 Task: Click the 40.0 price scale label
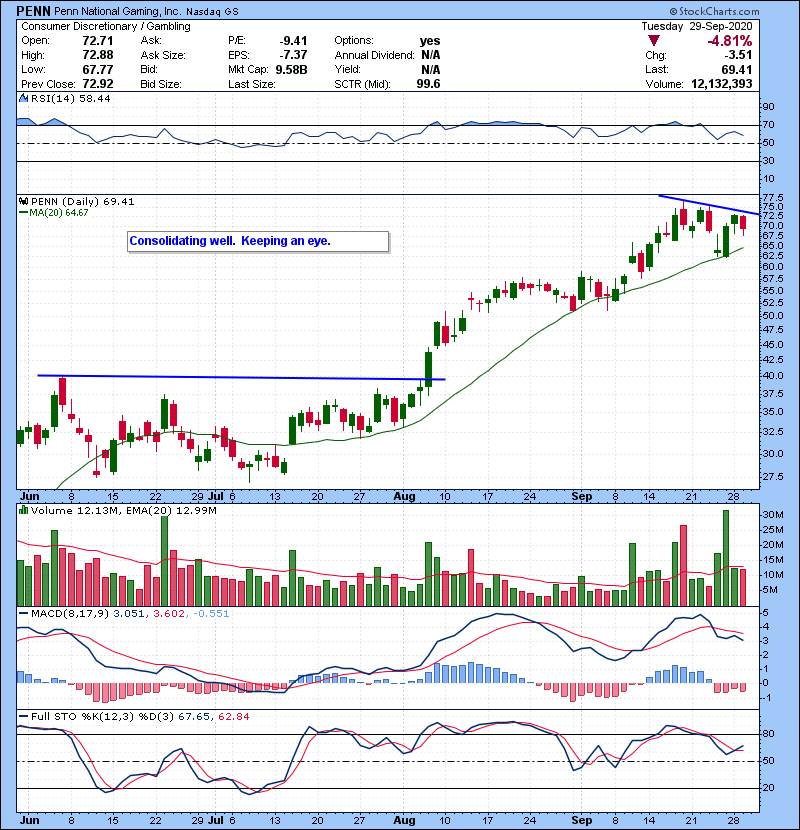[773, 376]
